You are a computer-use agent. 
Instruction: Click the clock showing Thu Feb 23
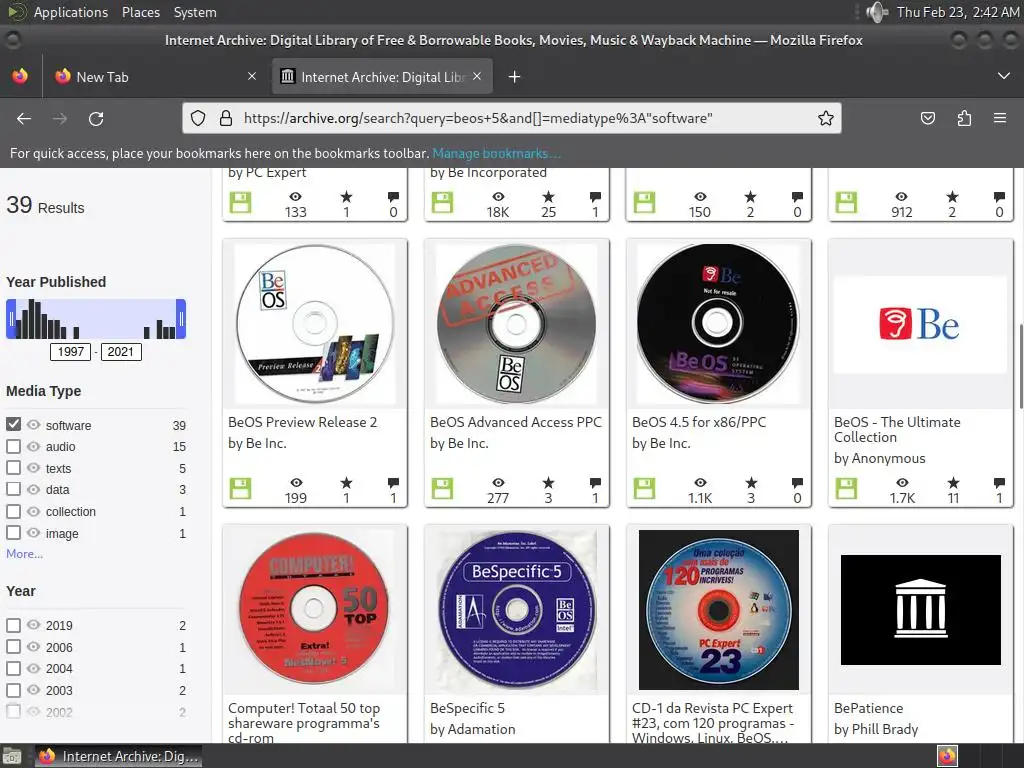(x=957, y=12)
